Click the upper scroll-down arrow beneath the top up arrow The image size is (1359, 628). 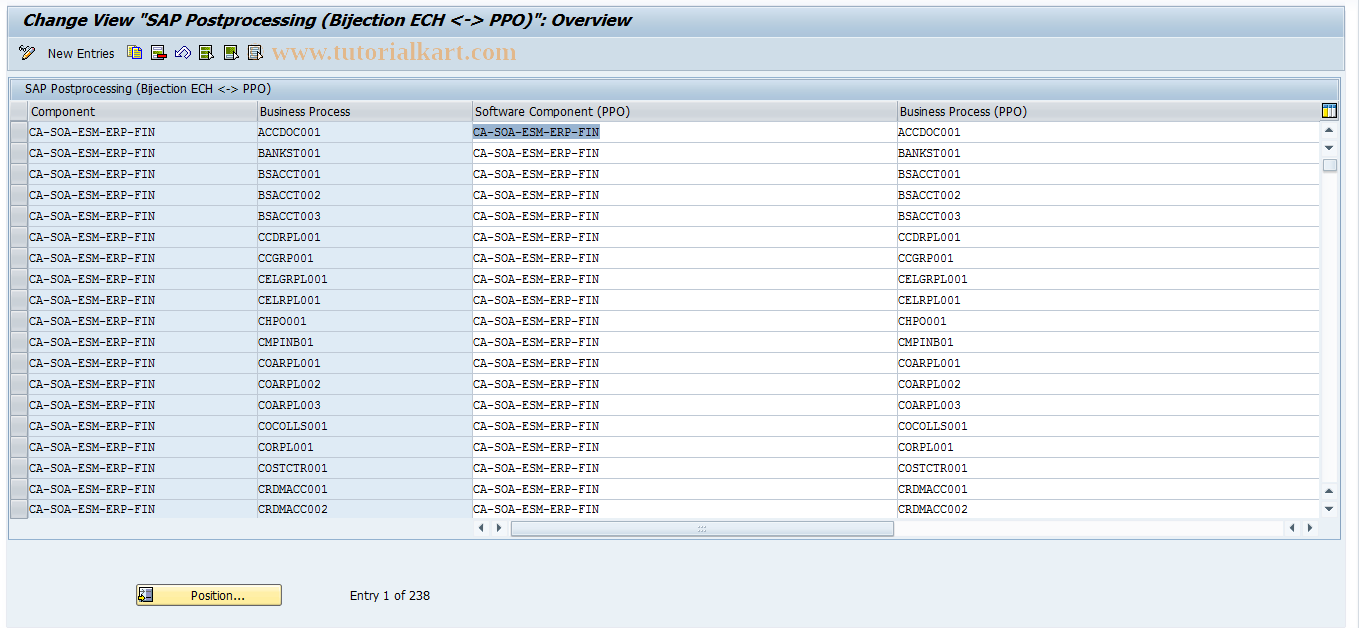pyautogui.click(x=1329, y=148)
